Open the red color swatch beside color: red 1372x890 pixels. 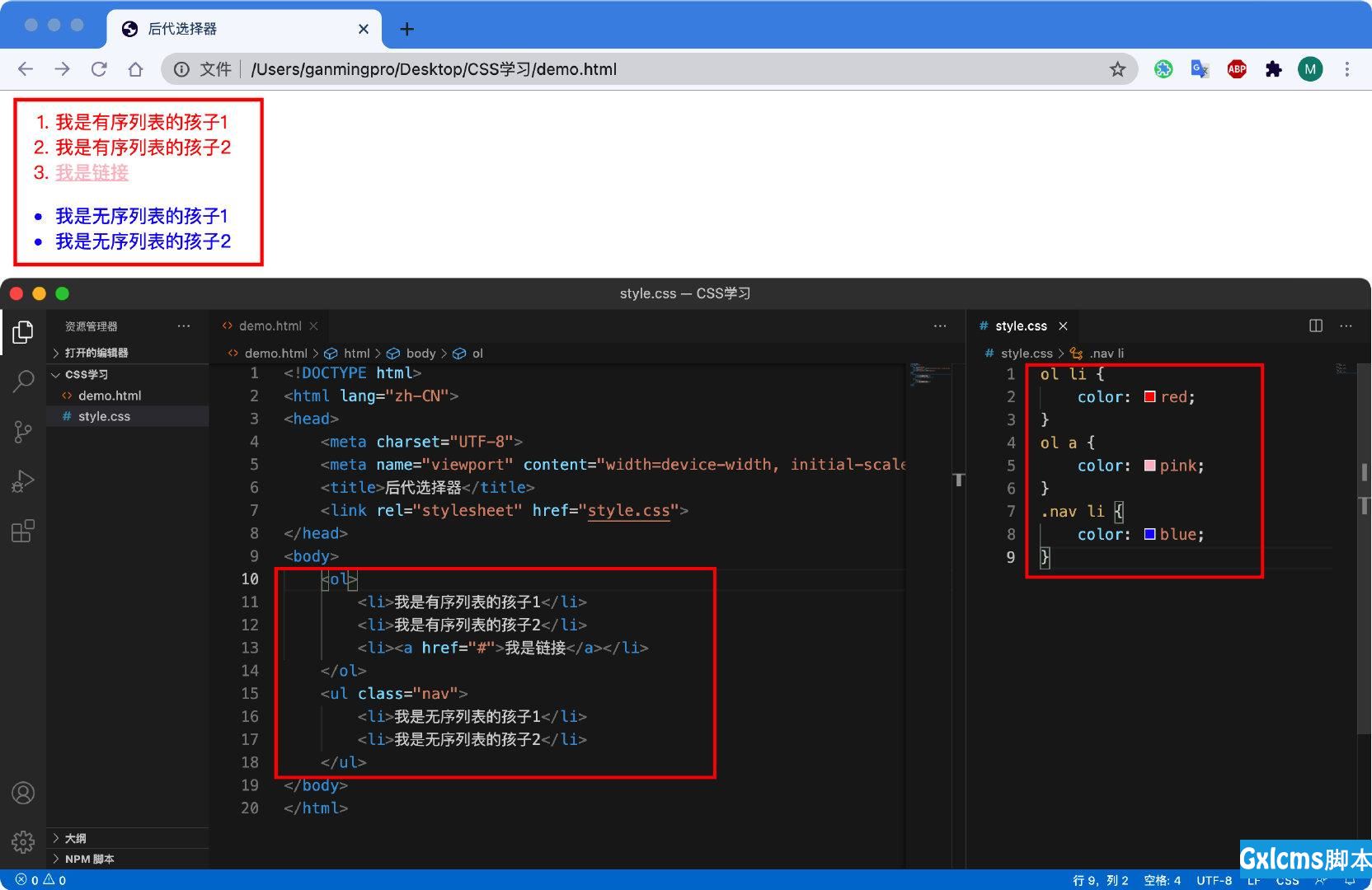click(1149, 396)
